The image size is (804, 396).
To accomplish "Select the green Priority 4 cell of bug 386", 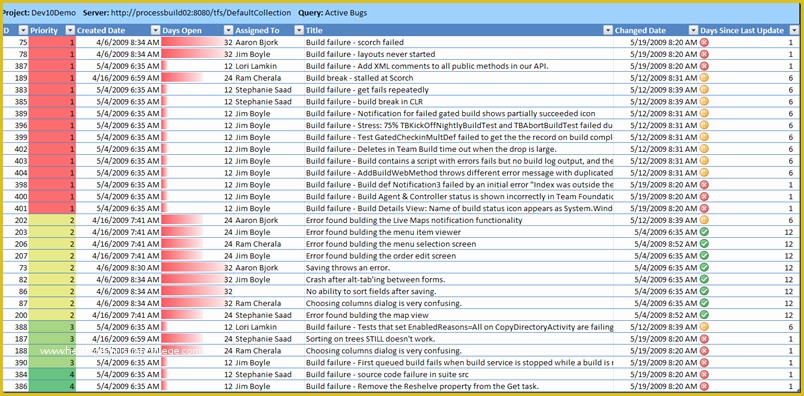I will click(52, 386).
